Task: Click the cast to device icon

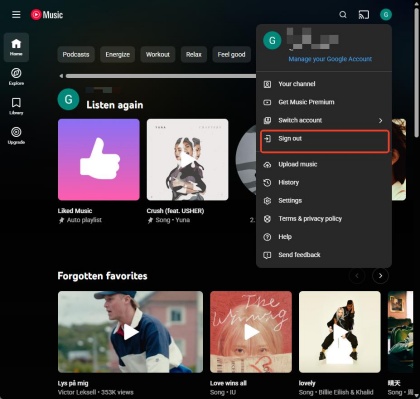Action: [x=364, y=15]
